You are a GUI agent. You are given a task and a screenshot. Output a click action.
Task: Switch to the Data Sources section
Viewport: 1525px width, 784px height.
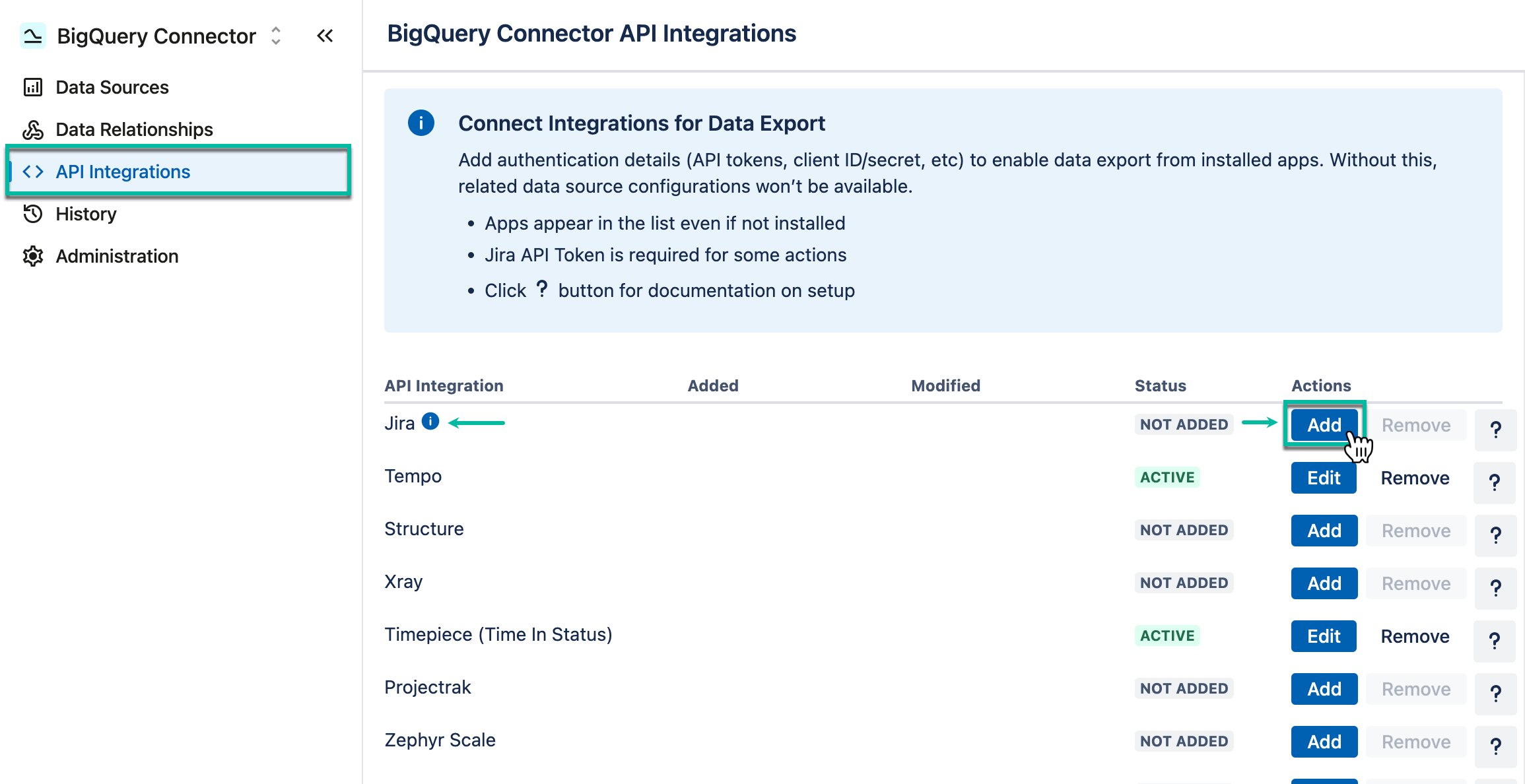pyautogui.click(x=112, y=86)
